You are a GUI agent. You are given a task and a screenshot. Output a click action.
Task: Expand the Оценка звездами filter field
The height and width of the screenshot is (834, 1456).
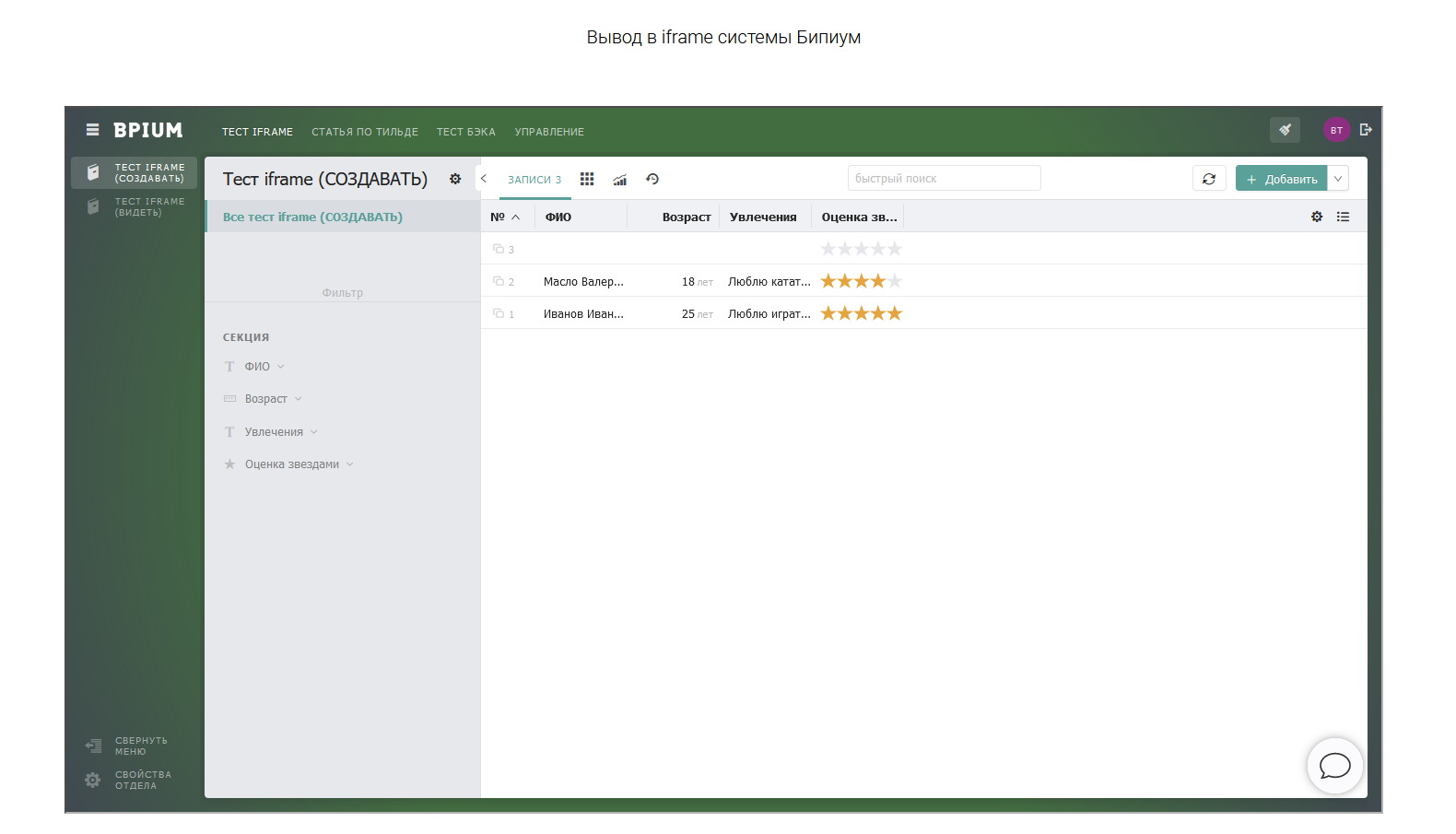pyautogui.click(x=289, y=464)
